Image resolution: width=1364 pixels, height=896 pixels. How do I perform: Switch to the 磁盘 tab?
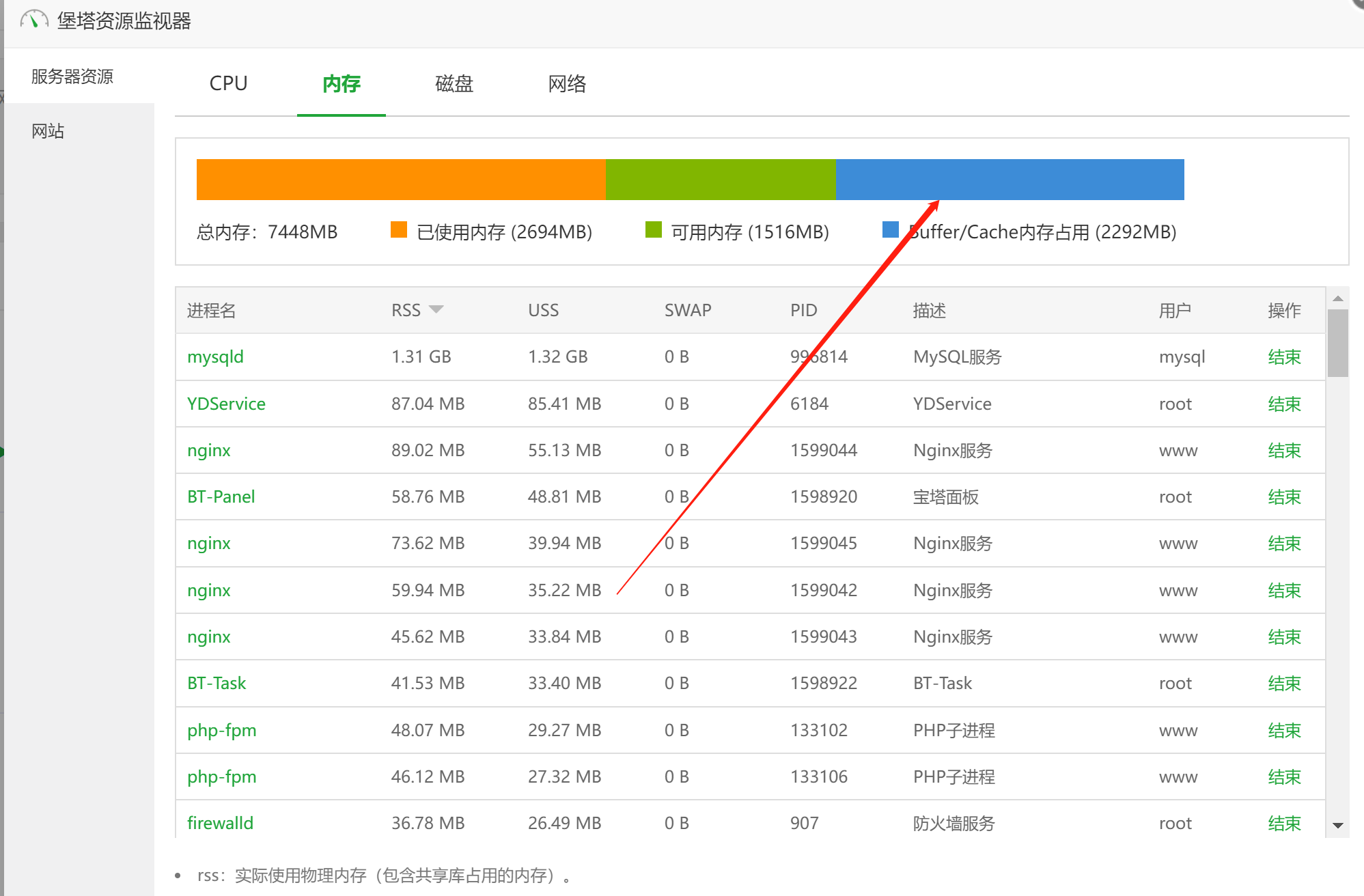point(454,83)
